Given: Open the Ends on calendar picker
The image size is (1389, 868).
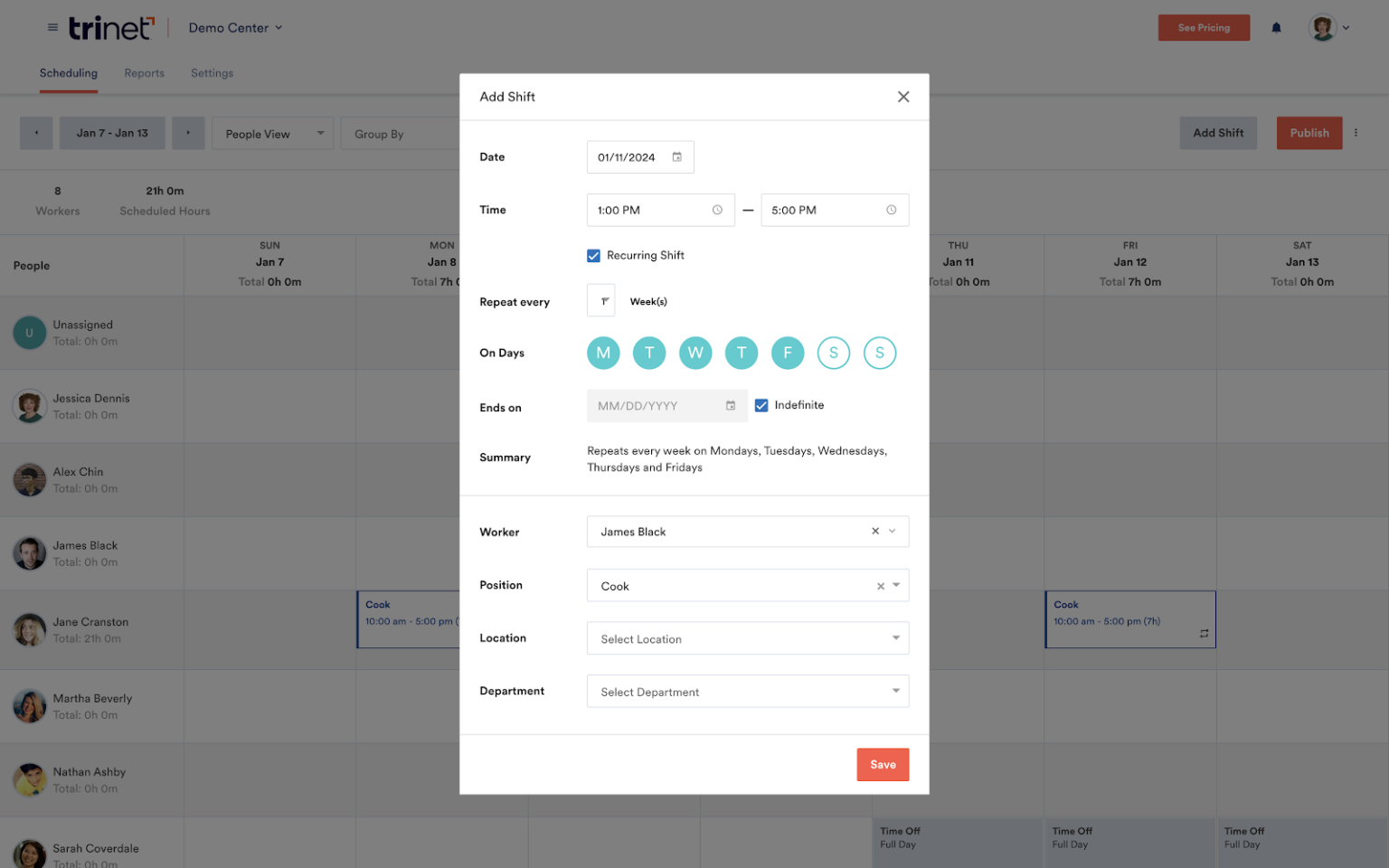Looking at the screenshot, I should (x=732, y=405).
